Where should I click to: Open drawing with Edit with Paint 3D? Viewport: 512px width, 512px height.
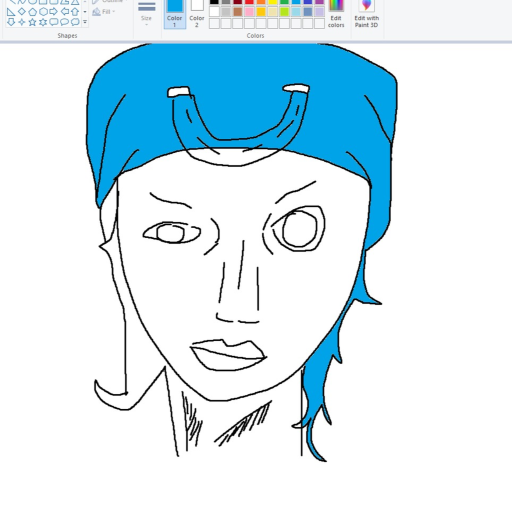pyautogui.click(x=366, y=14)
